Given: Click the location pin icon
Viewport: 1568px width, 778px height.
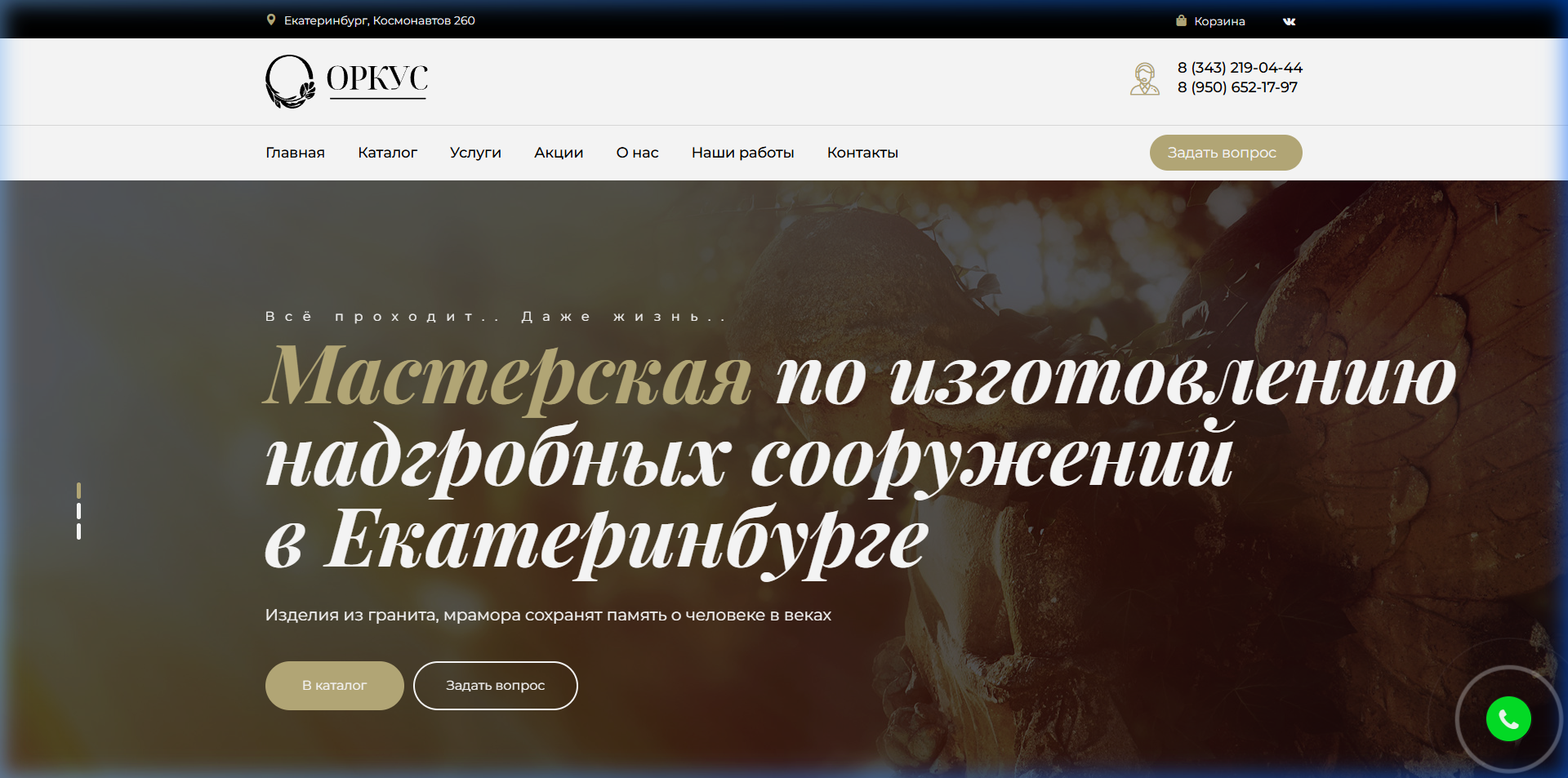Looking at the screenshot, I should (271, 20).
